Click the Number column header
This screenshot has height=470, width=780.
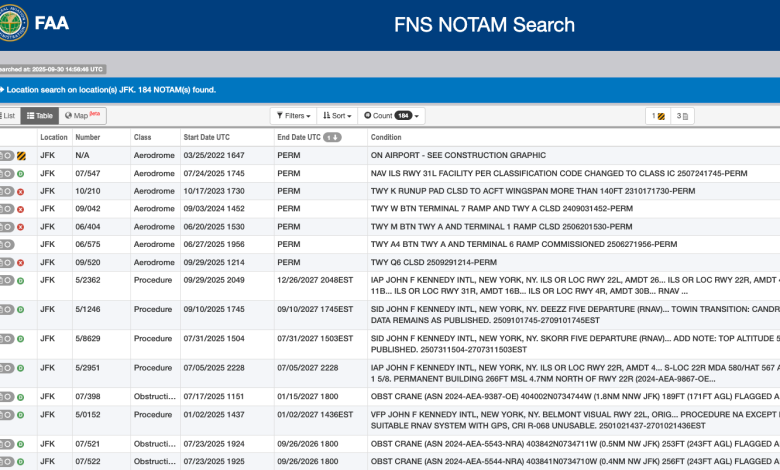tap(88, 137)
